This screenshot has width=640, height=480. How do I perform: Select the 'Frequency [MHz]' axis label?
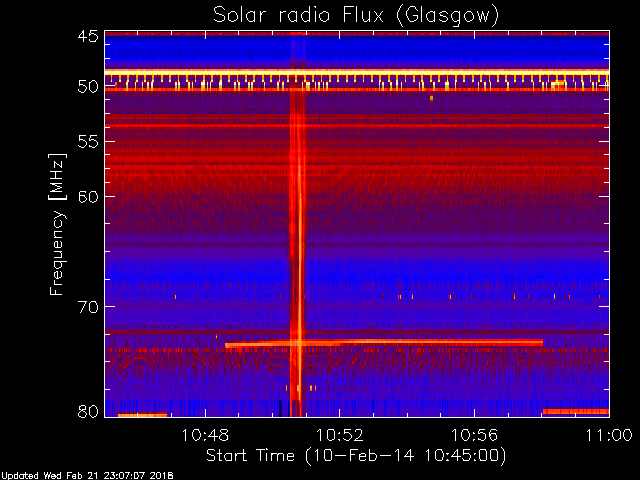pos(58,224)
